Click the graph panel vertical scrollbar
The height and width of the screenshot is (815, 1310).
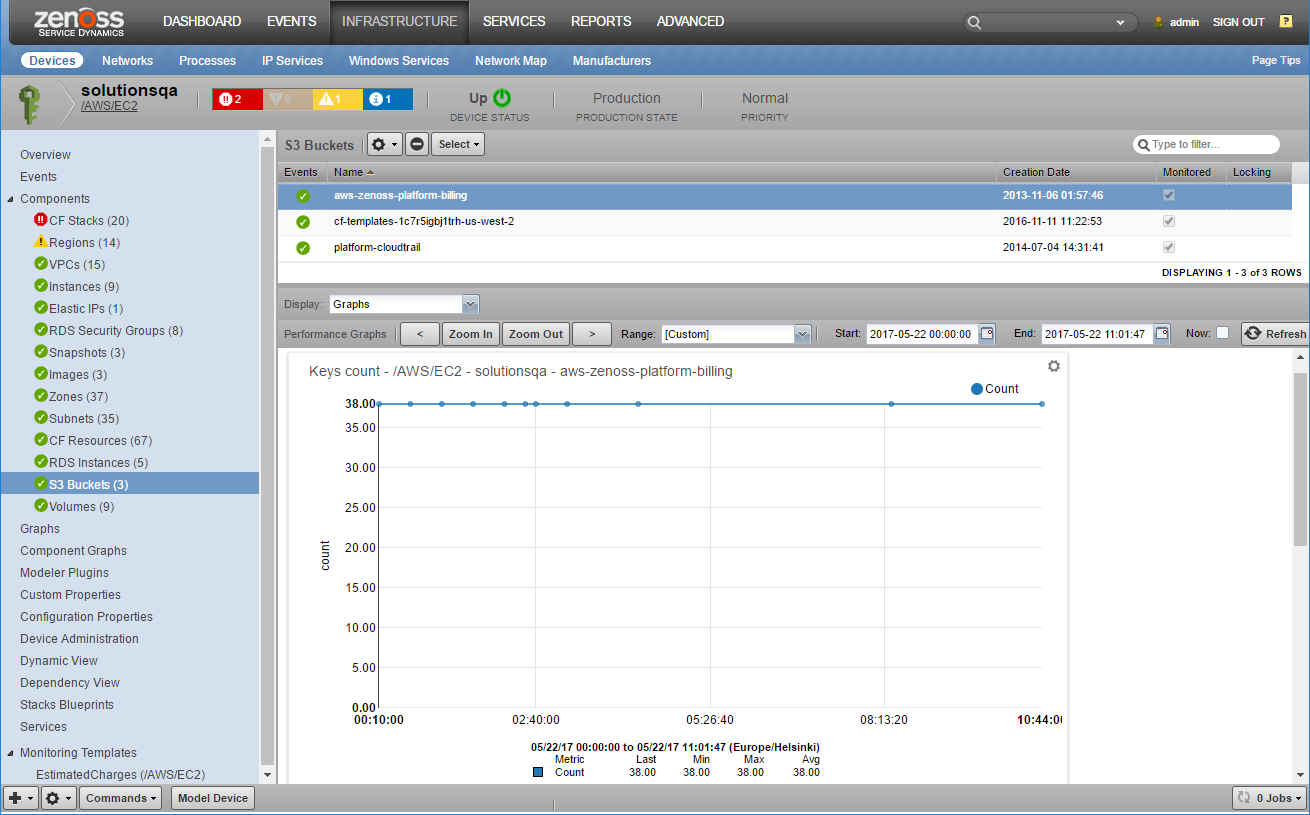coord(1300,460)
